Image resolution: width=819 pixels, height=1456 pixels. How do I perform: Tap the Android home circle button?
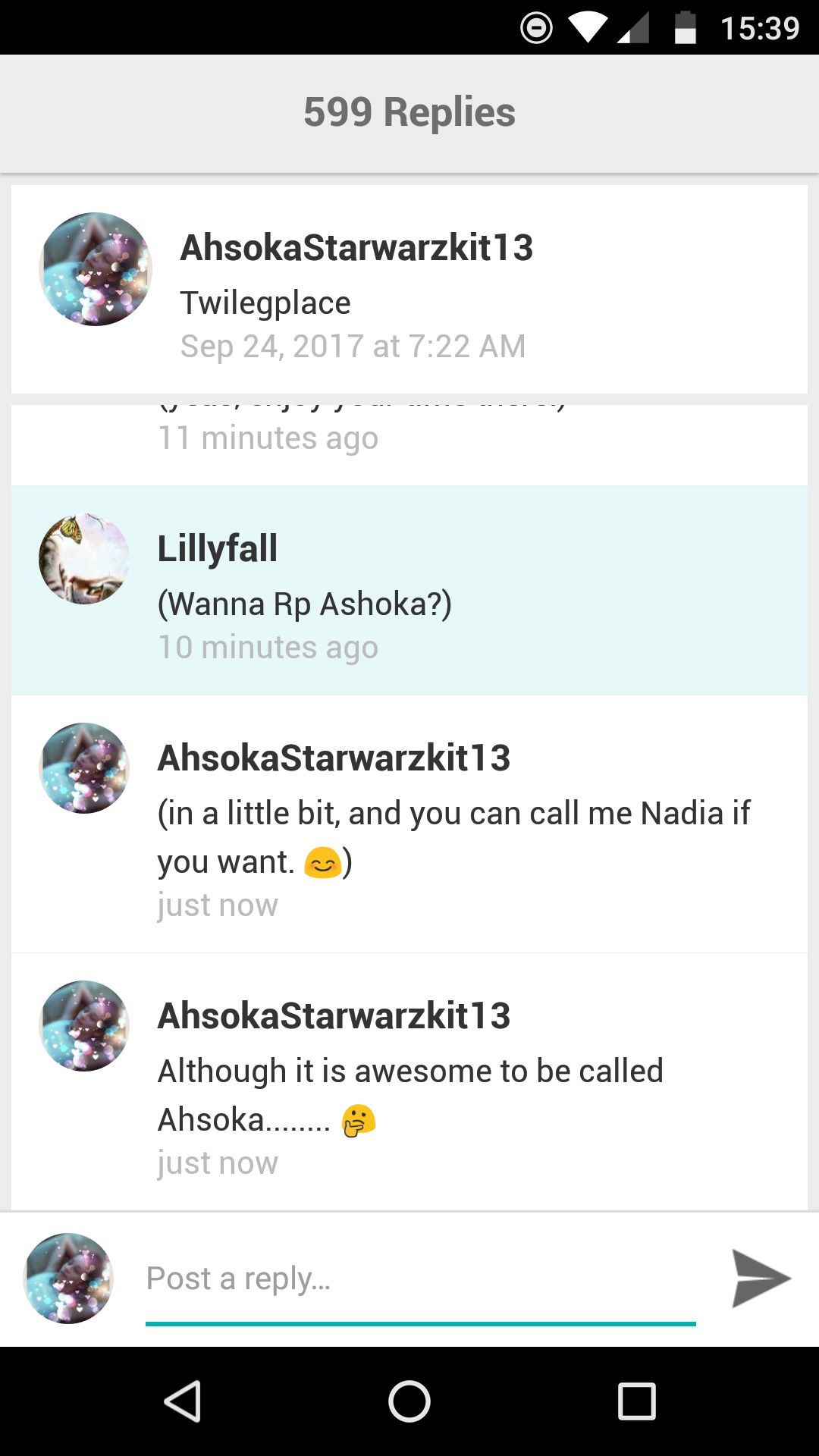pos(409,1401)
